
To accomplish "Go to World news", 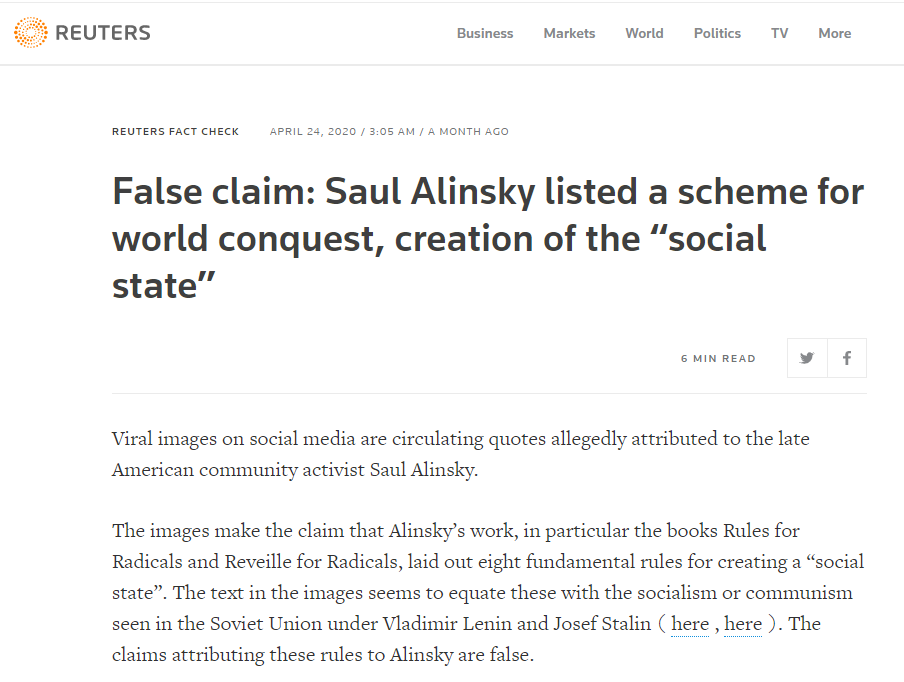I will [644, 33].
